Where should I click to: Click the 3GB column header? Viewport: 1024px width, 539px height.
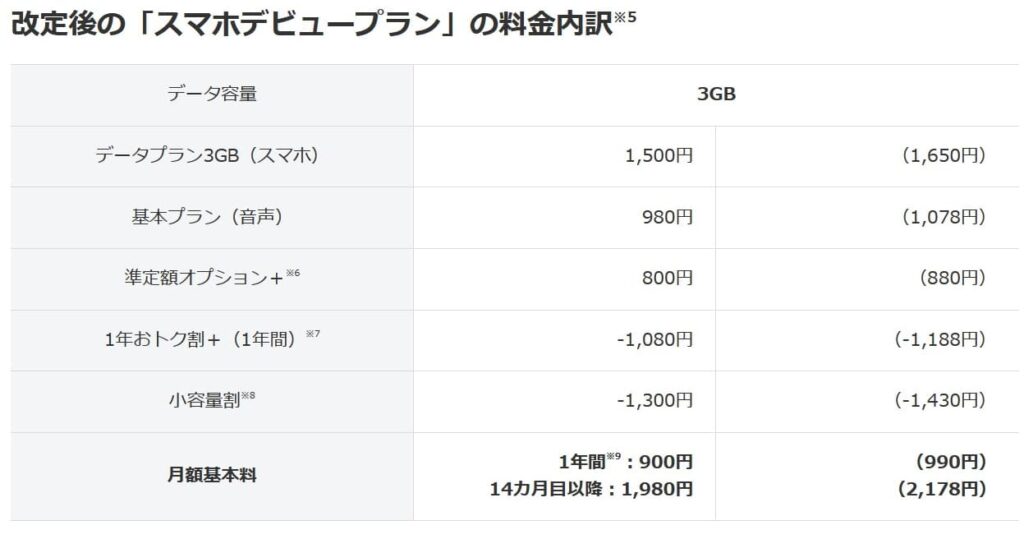(716, 95)
